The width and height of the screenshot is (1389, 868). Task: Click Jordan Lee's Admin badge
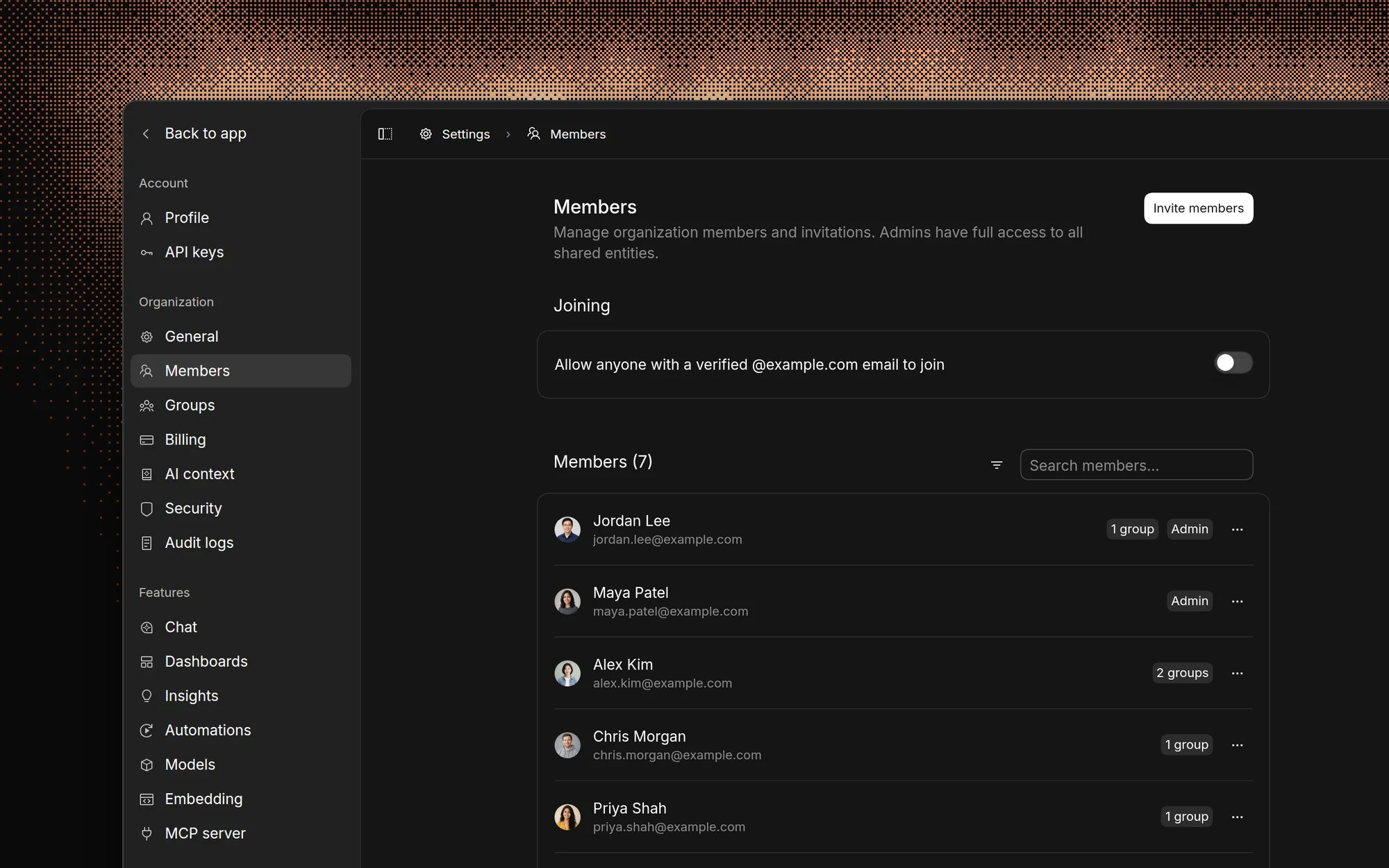[x=1190, y=529]
